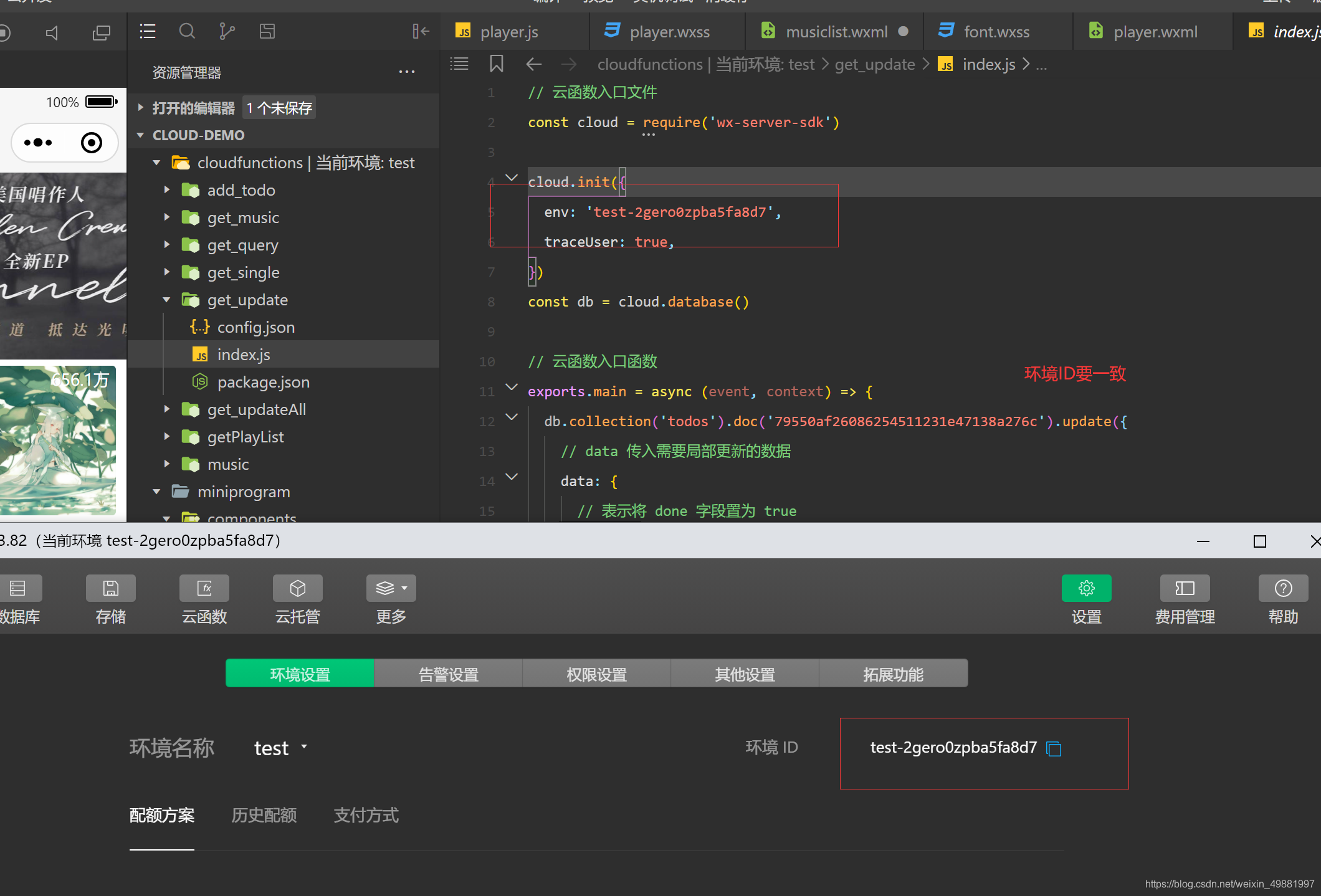The height and width of the screenshot is (896, 1321).
Task: Expand the 打开的编辑器 section
Action: coord(141,108)
